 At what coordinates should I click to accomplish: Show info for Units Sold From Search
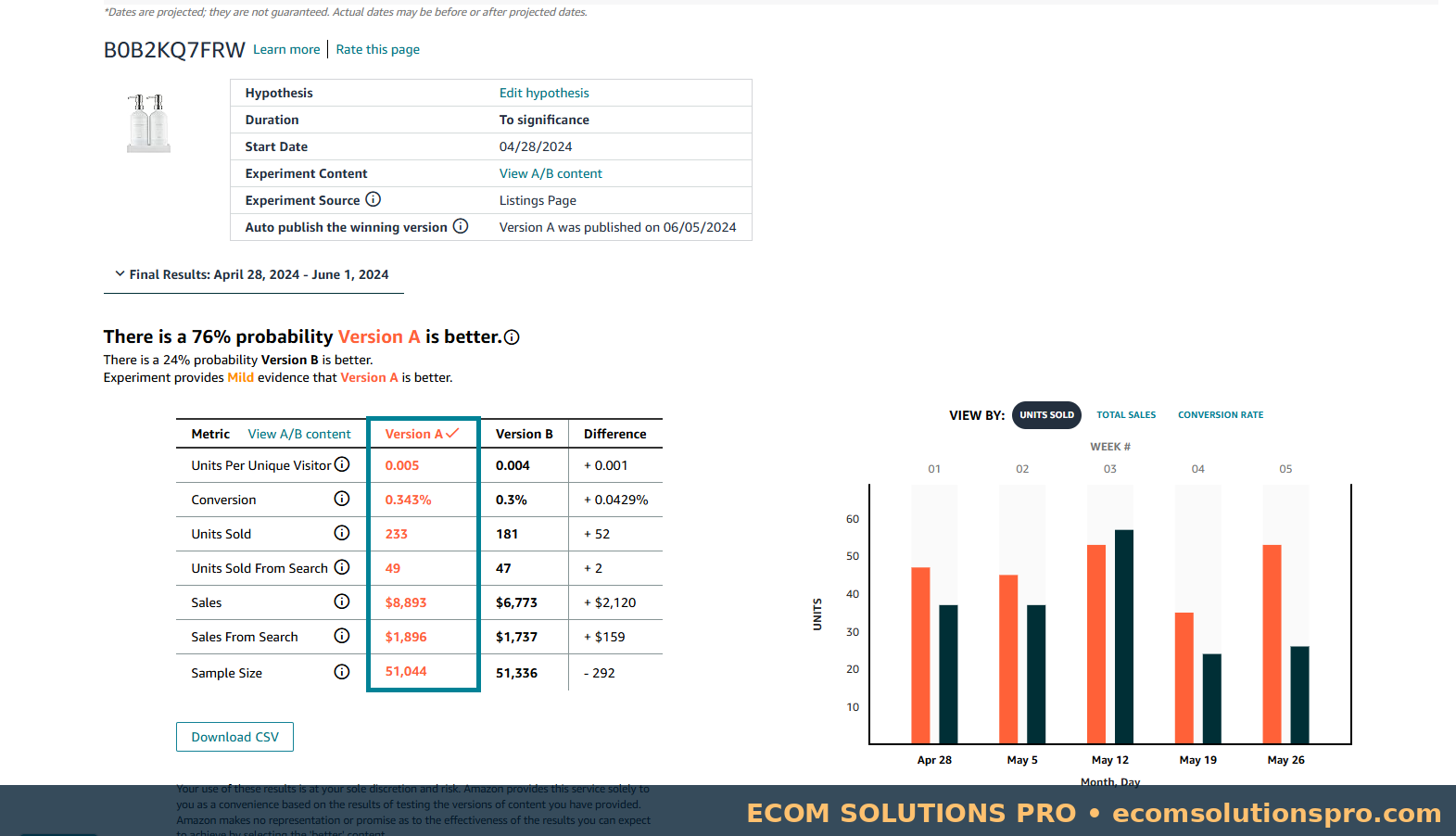click(x=342, y=567)
